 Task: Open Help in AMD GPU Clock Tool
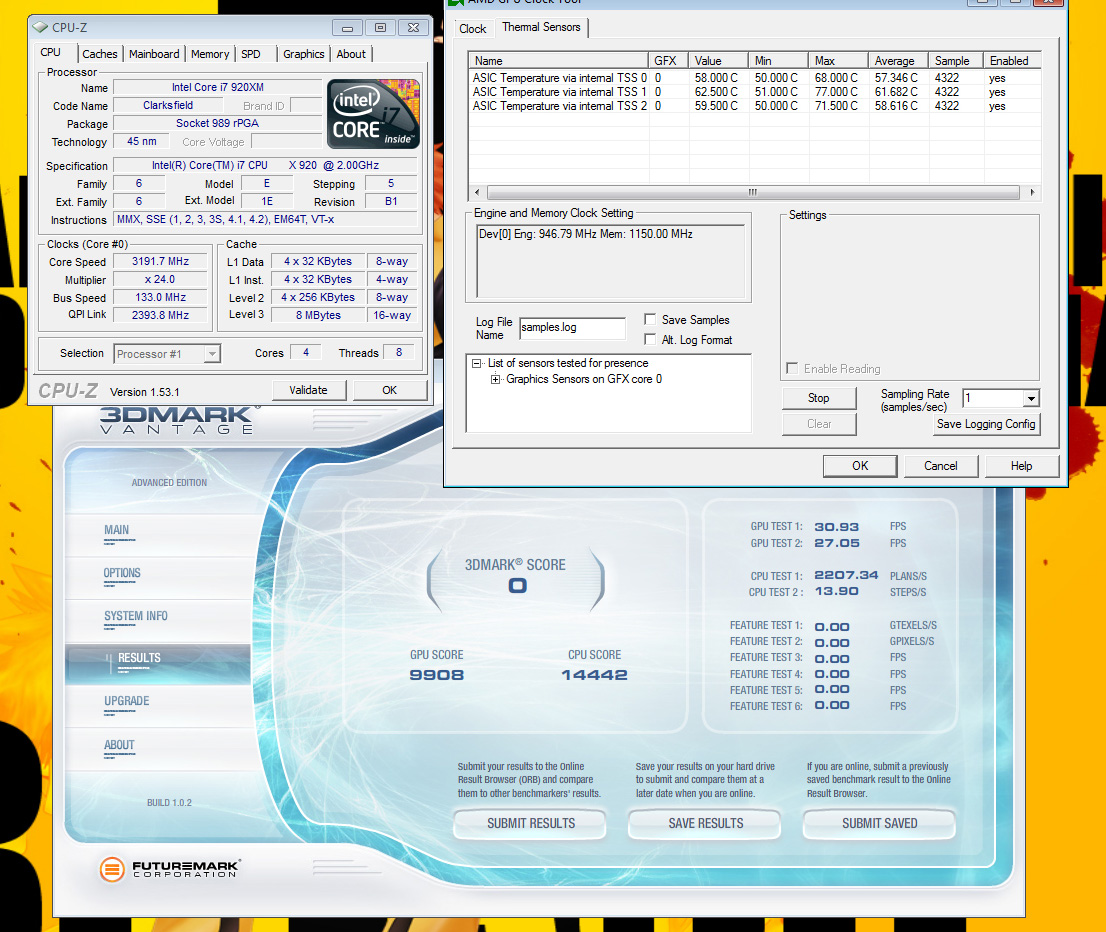click(1021, 466)
